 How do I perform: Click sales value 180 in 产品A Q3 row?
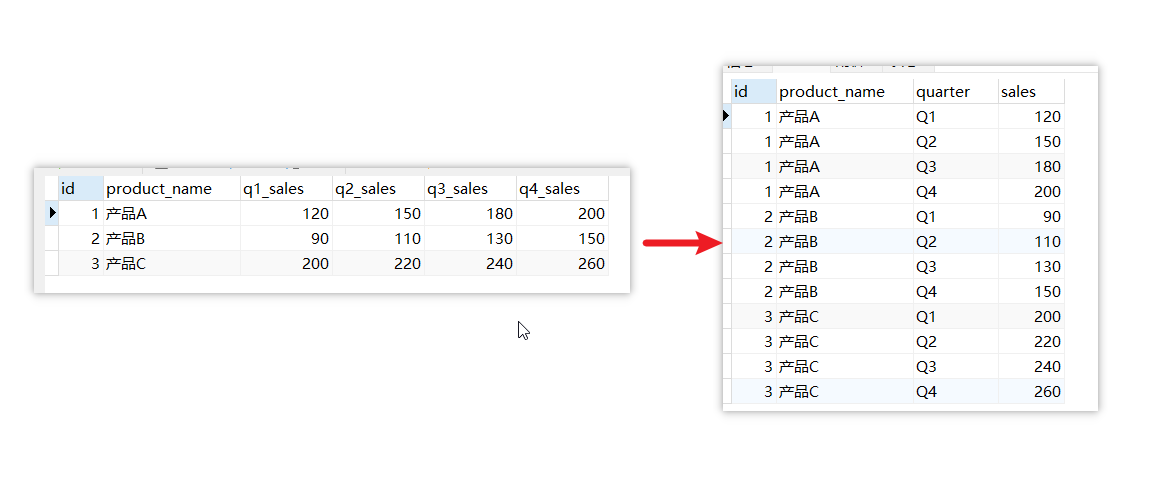pos(1031,166)
